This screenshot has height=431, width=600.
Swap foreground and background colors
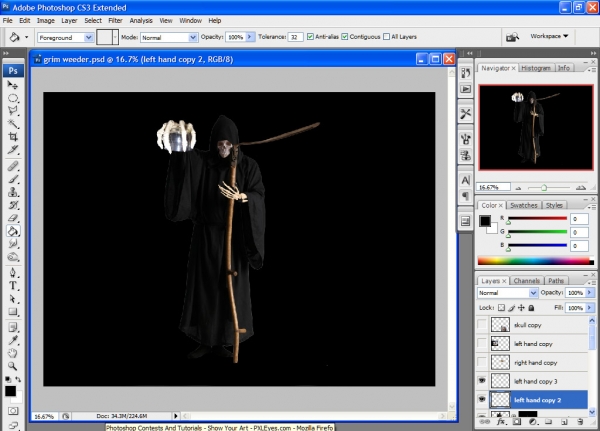point(18,379)
